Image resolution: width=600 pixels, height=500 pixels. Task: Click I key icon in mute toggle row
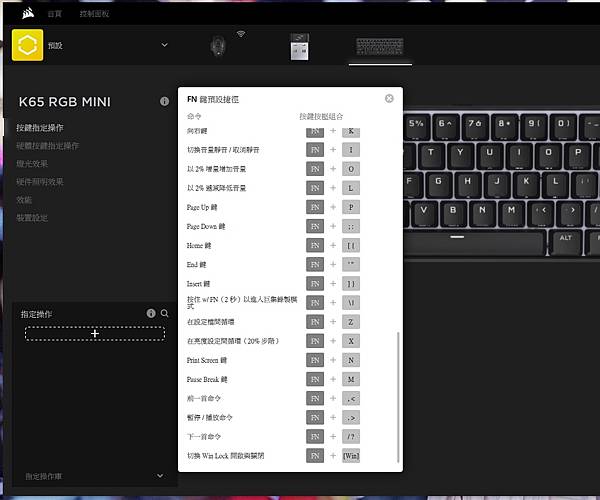pyautogui.click(x=351, y=150)
